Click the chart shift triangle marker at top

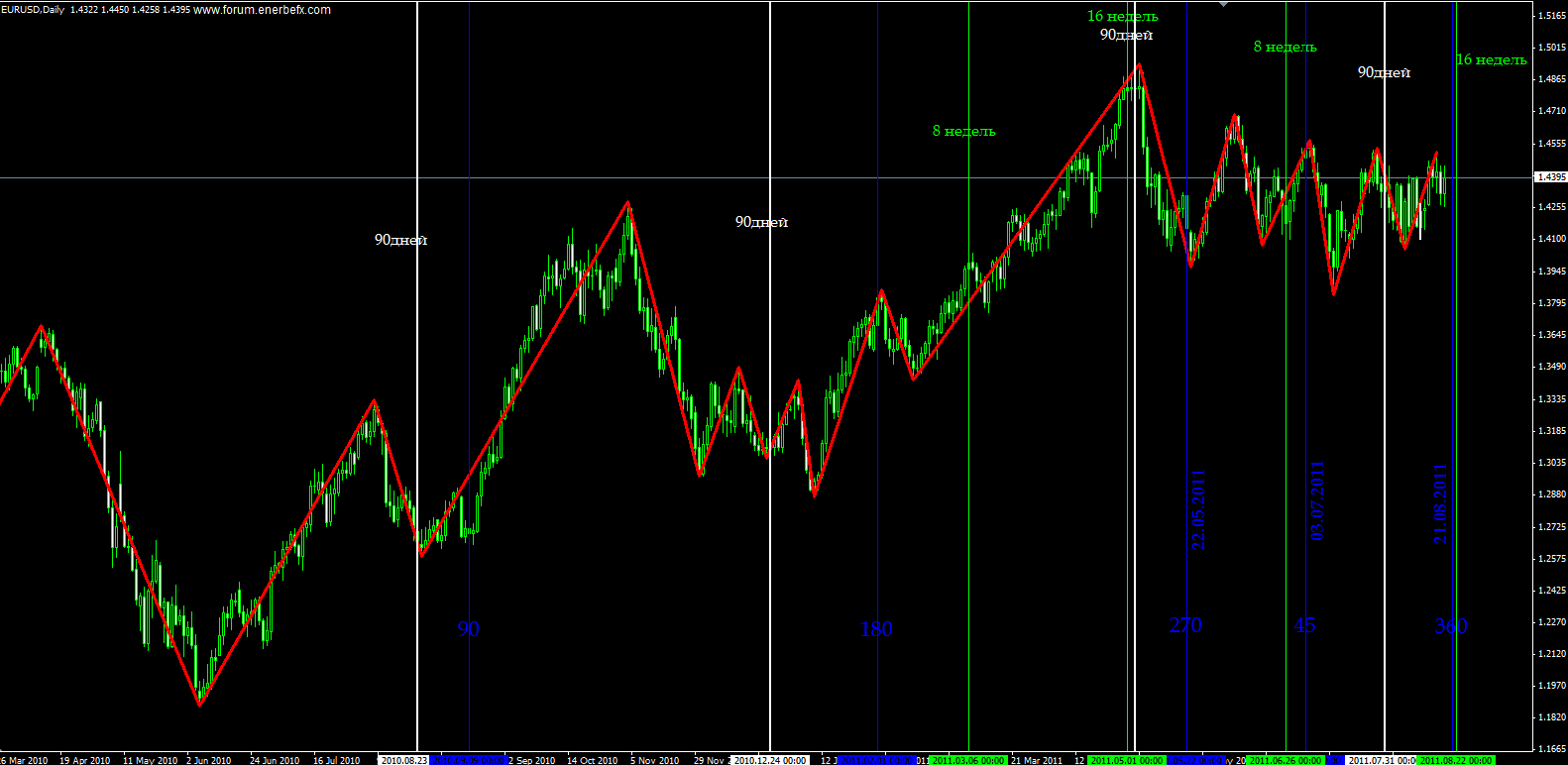[1223, 5]
